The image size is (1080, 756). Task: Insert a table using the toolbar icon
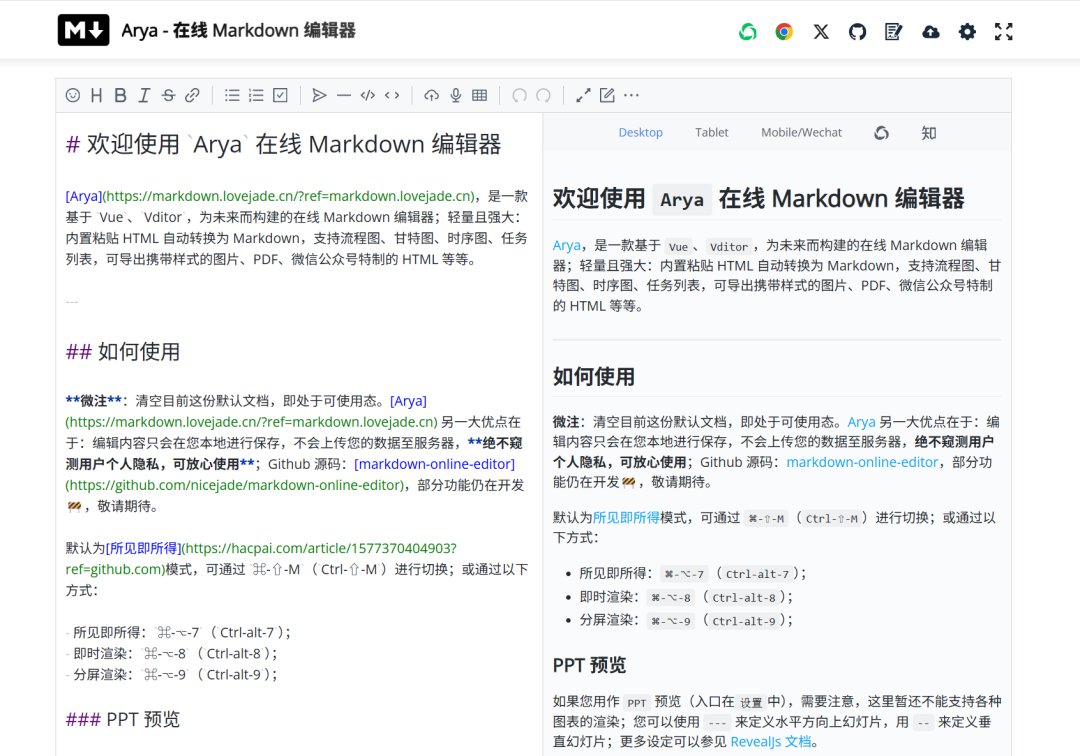point(480,95)
